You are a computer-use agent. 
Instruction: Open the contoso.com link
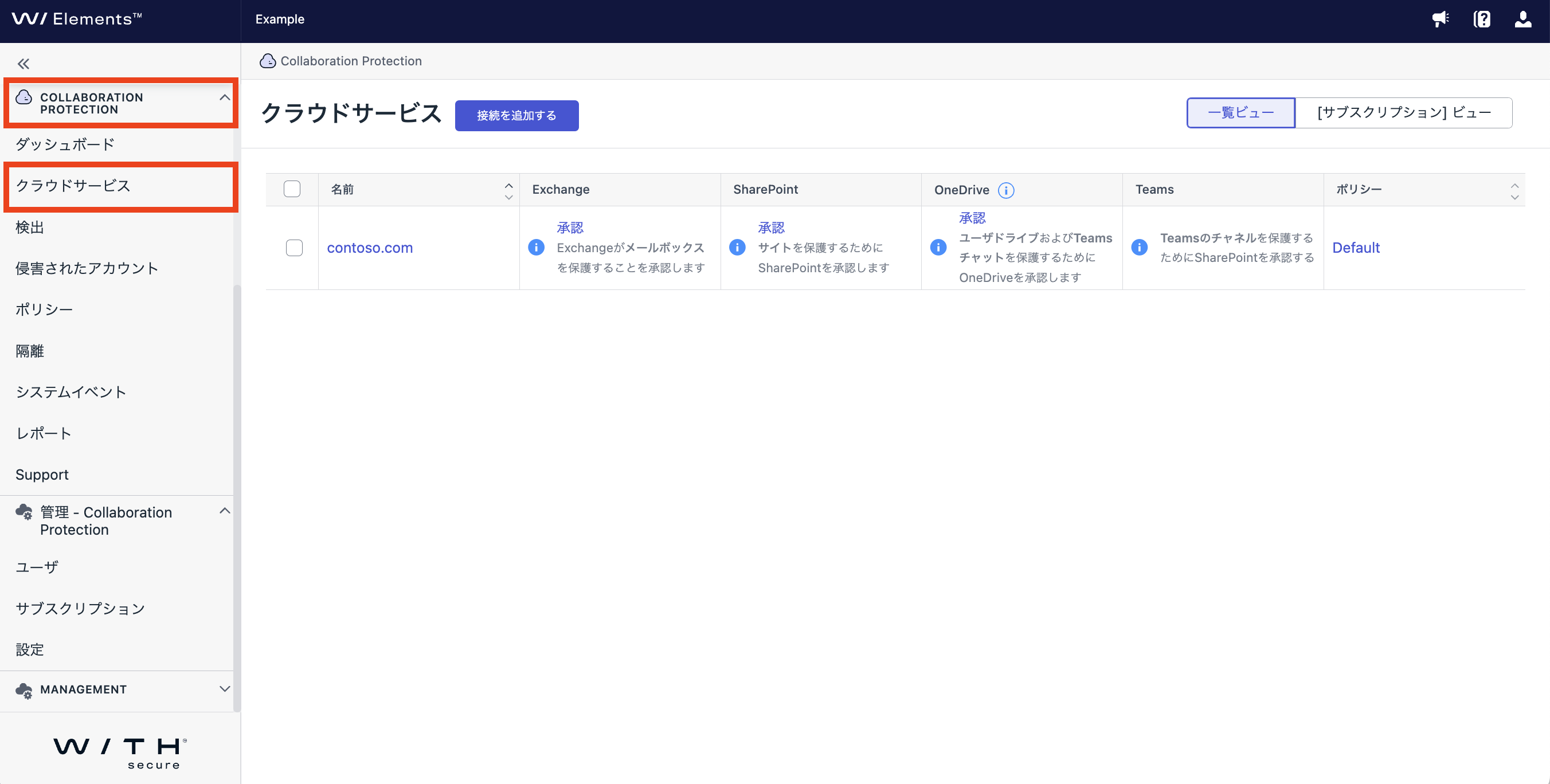tap(370, 248)
